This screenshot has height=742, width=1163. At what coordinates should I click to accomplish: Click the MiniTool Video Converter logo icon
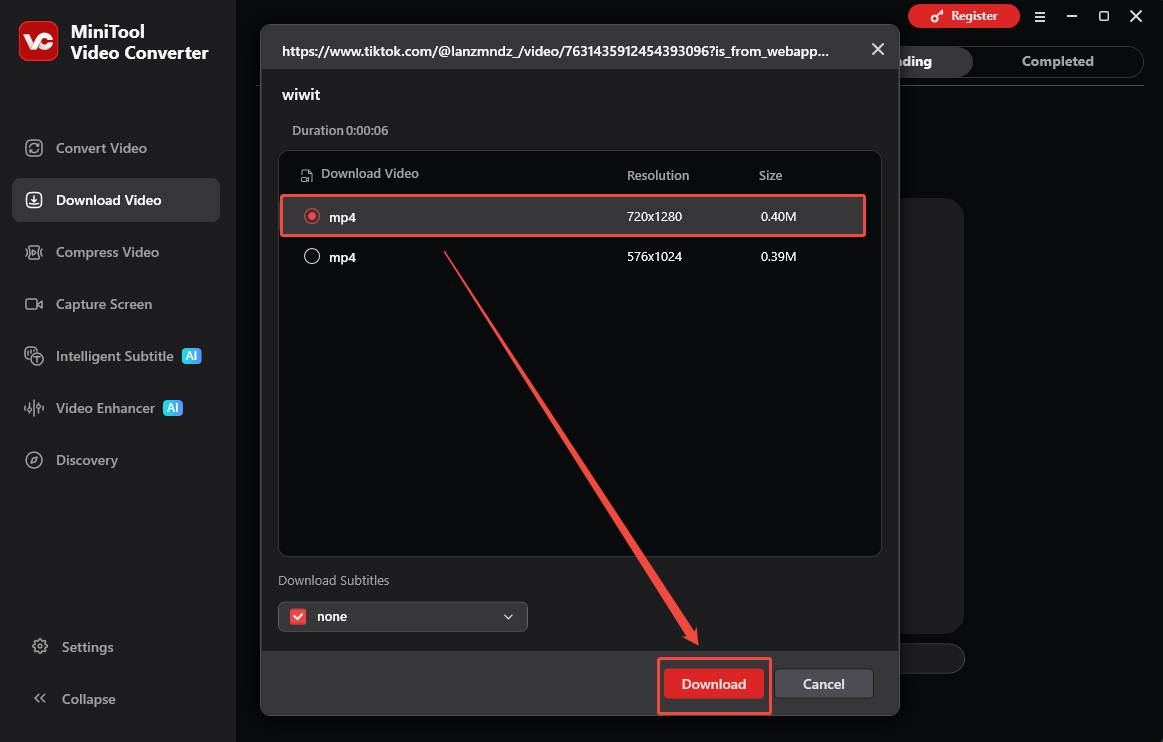click(x=39, y=42)
